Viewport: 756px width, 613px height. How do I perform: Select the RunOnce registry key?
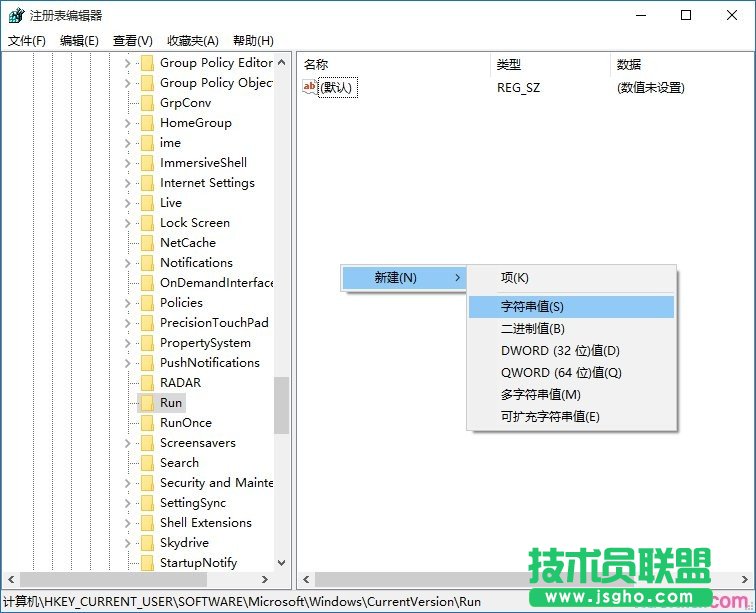click(186, 423)
